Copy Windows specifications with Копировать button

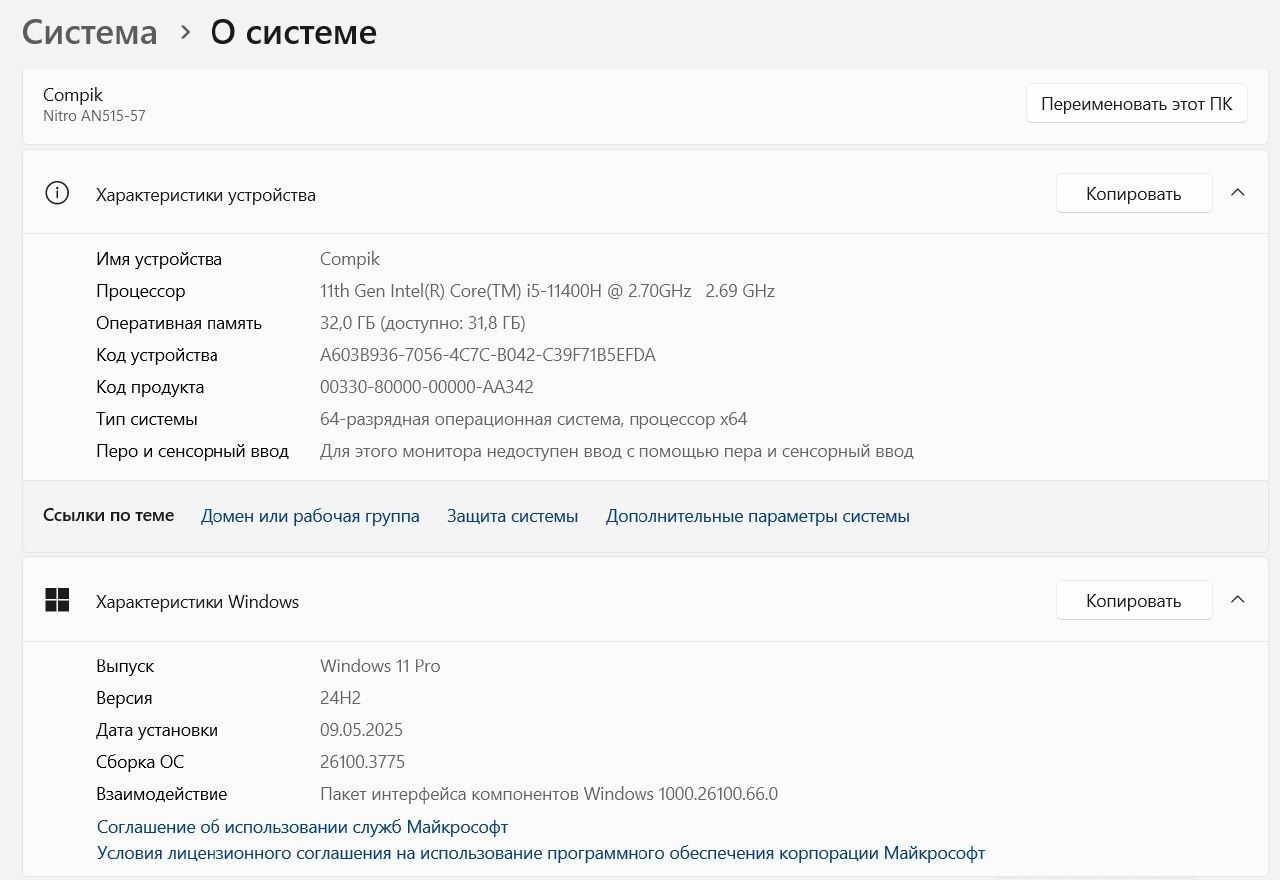click(x=1134, y=600)
